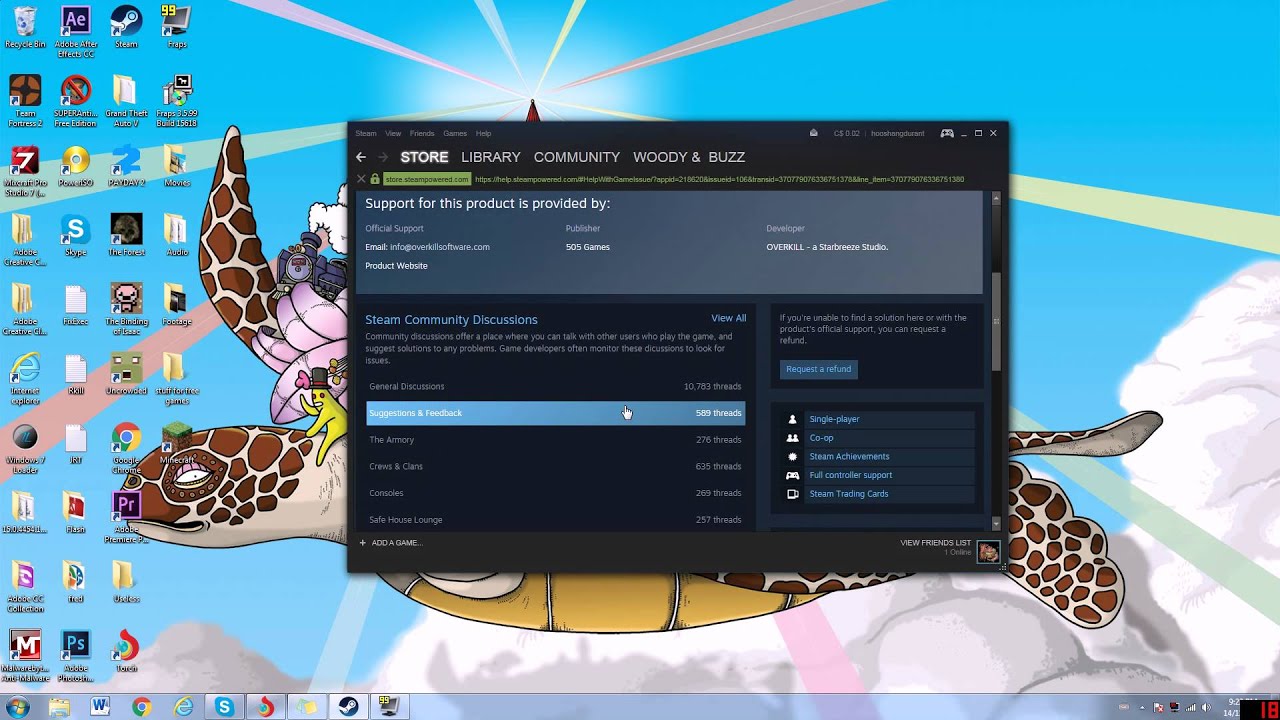Open the Steam menu in menu bar
Image resolution: width=1280 pixels, height=720 pixels.
[366, 133]
